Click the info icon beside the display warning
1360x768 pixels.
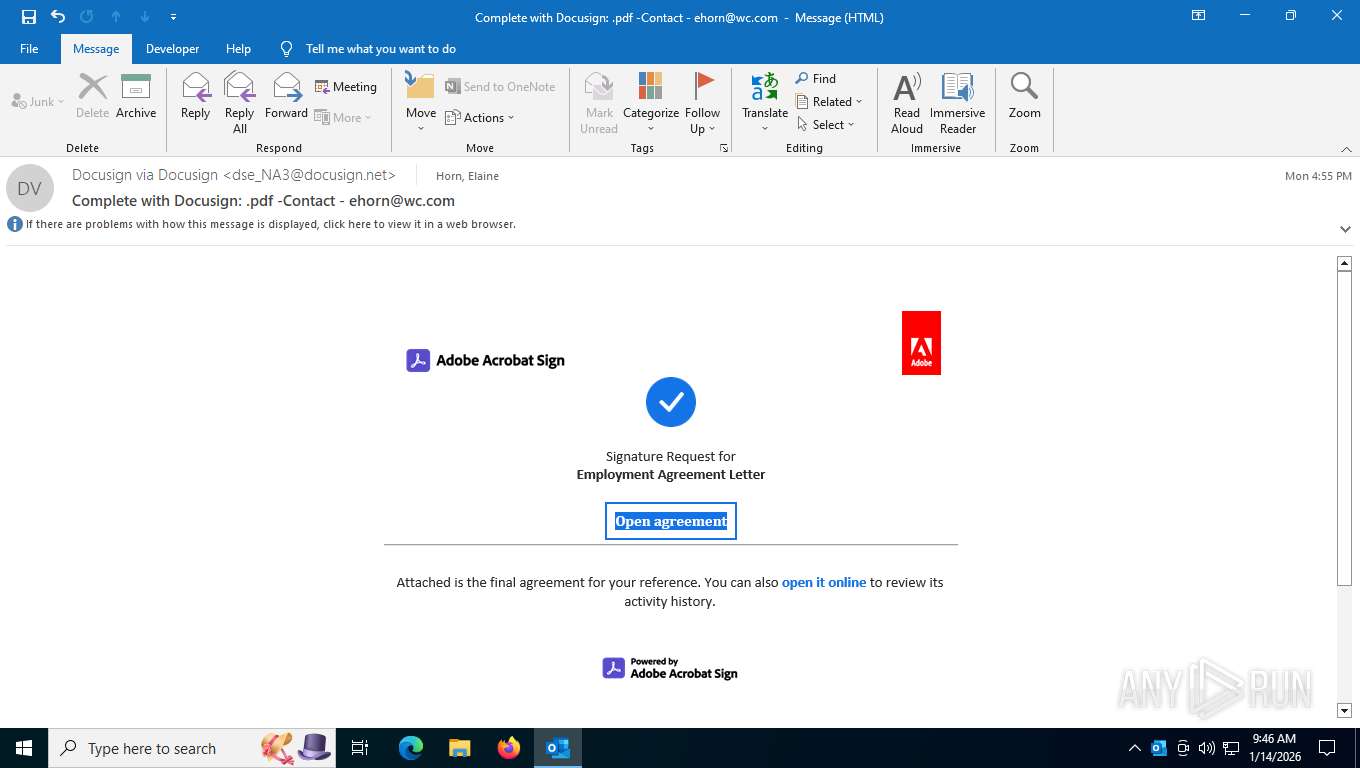point(15,224)
